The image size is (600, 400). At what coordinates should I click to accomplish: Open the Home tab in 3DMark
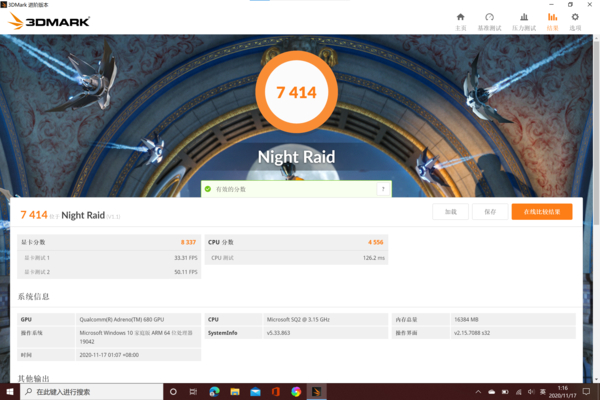coord(461,22)
